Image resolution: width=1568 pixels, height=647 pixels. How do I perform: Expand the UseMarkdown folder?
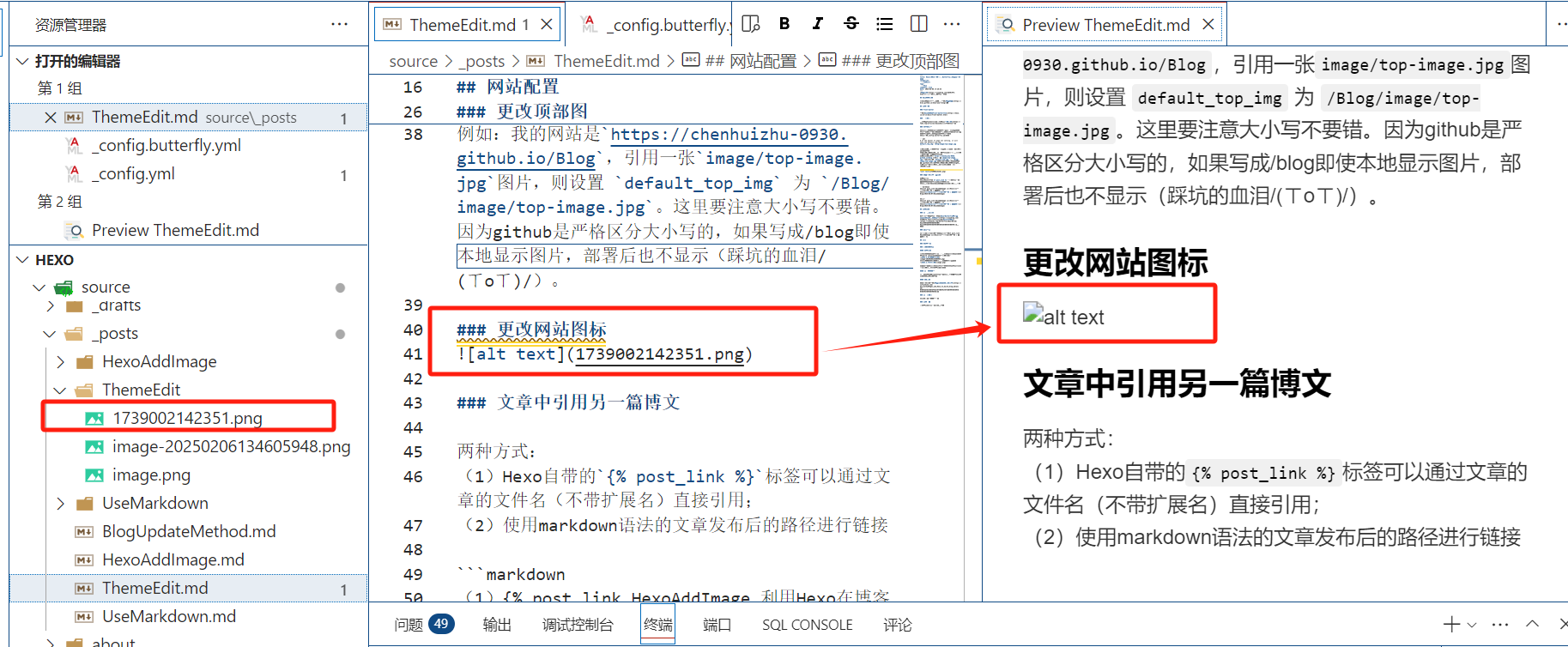point(60,504)
